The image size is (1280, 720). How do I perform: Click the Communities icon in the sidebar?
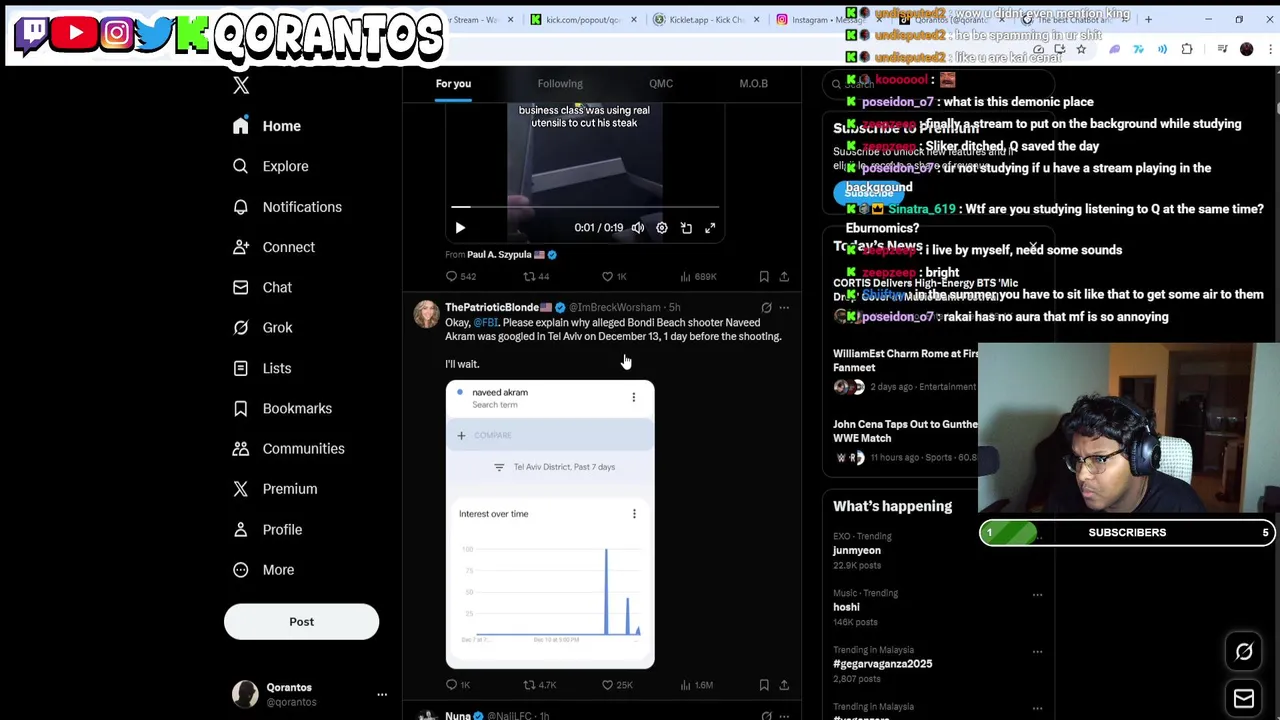click(x=240, y=449)
